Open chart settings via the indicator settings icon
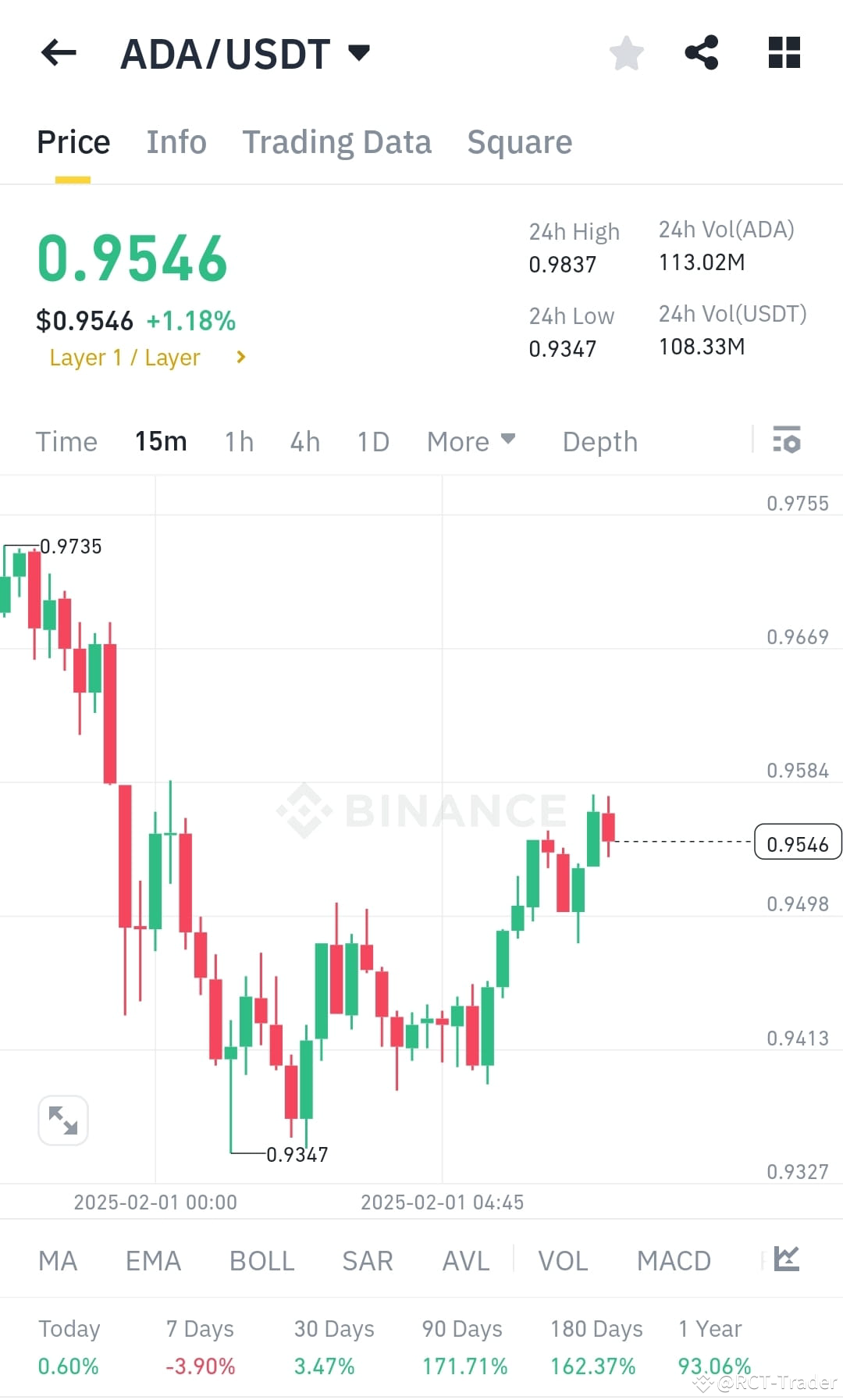The height and width of the screenshot is (1400, 843). pos(788,441)
